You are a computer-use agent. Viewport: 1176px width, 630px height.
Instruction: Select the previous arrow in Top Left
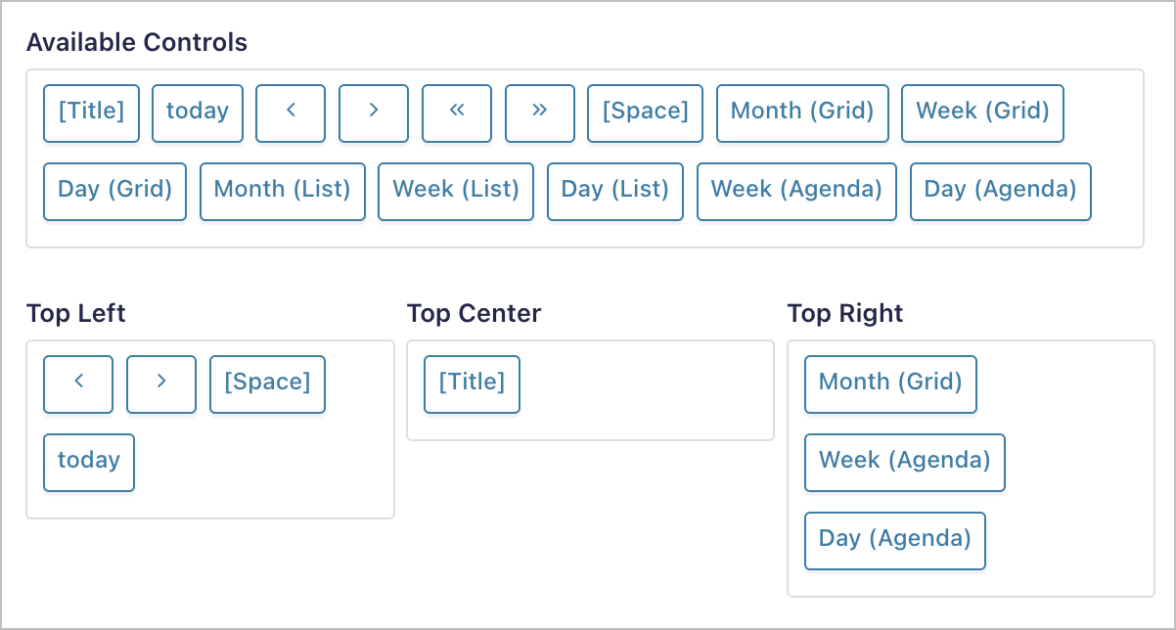(78, 384)
